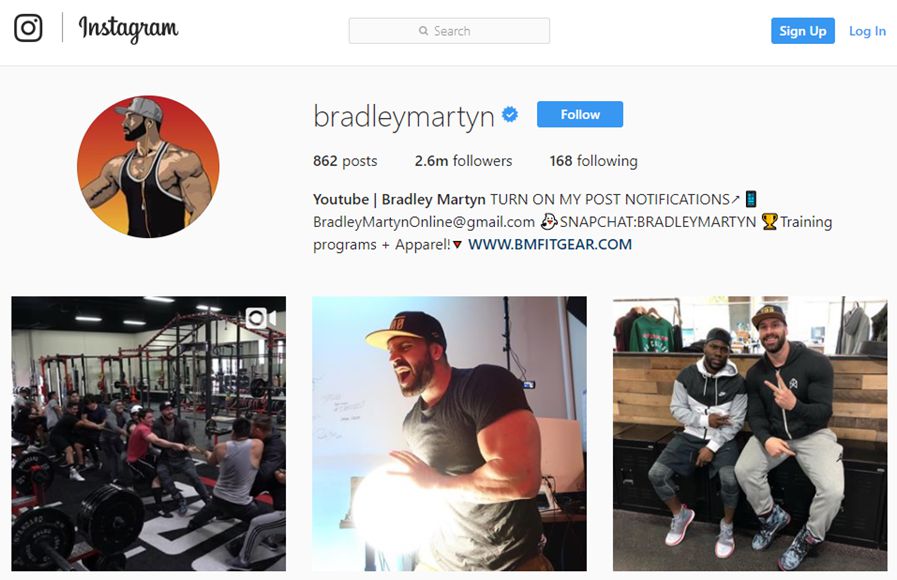Click the Instagram camera logo icon
The width and height of the screenshot is (897, 580).
click(28, 27)
